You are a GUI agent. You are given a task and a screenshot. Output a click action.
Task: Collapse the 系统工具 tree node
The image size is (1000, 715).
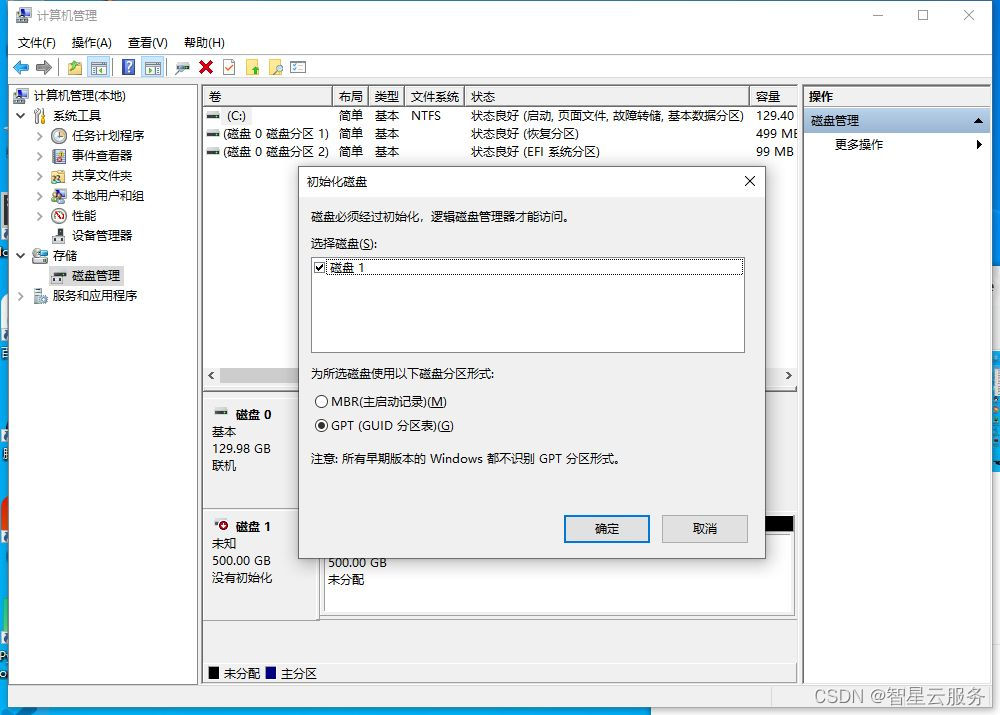click(x=21, y=115)
